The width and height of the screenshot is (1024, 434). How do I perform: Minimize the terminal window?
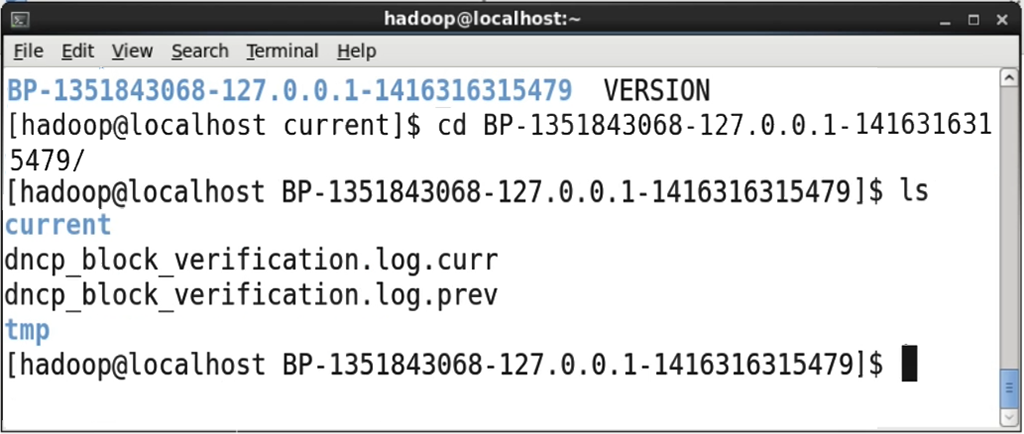pos(945,20)
